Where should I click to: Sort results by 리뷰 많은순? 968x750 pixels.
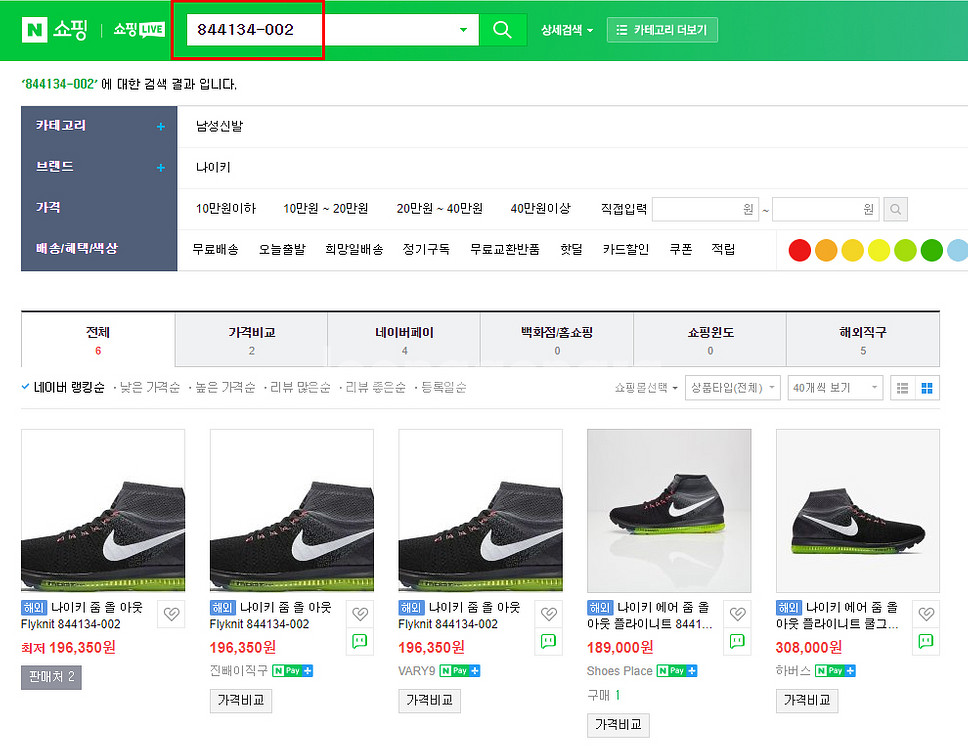300,387
